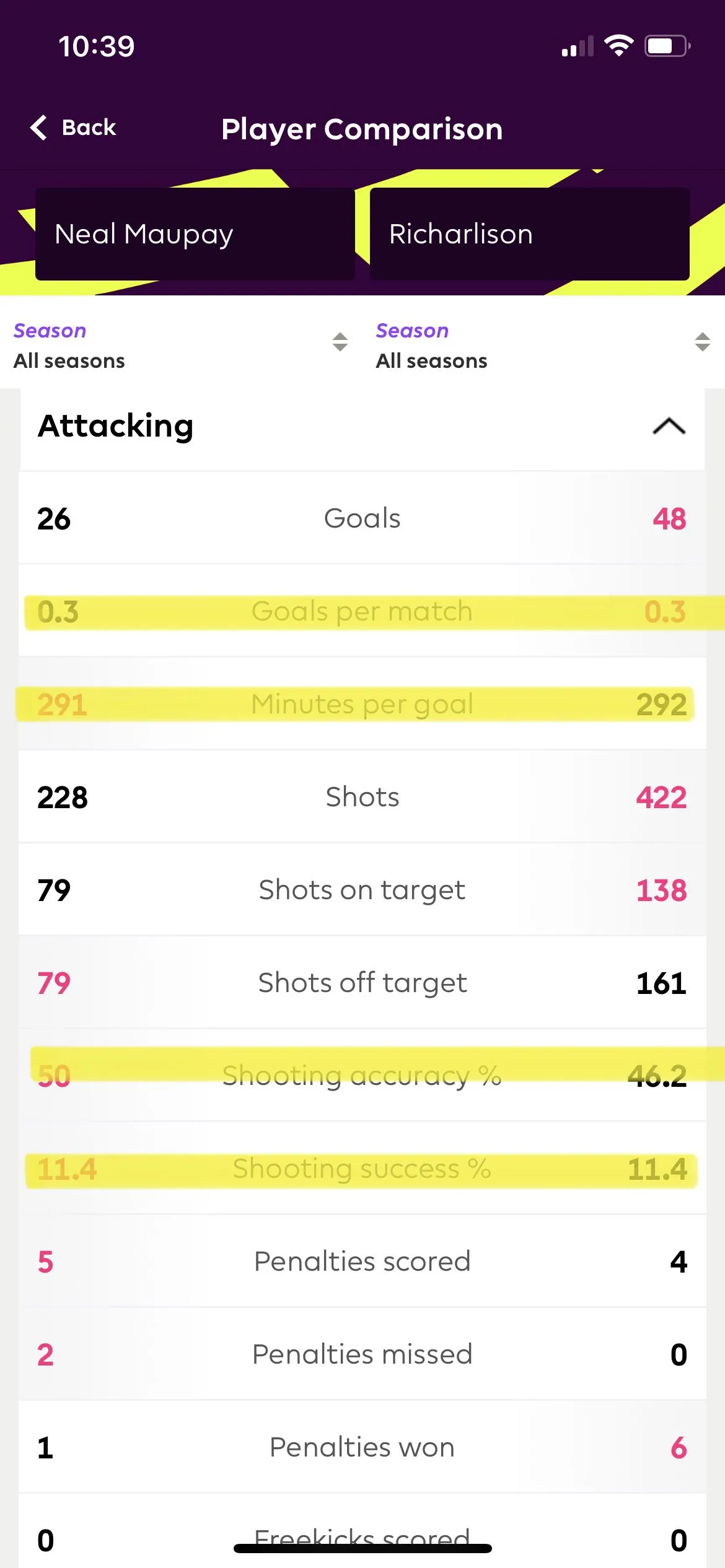725x1568 pixels.
Task: Select the Richarlison player box
Action: click(529, 234)
